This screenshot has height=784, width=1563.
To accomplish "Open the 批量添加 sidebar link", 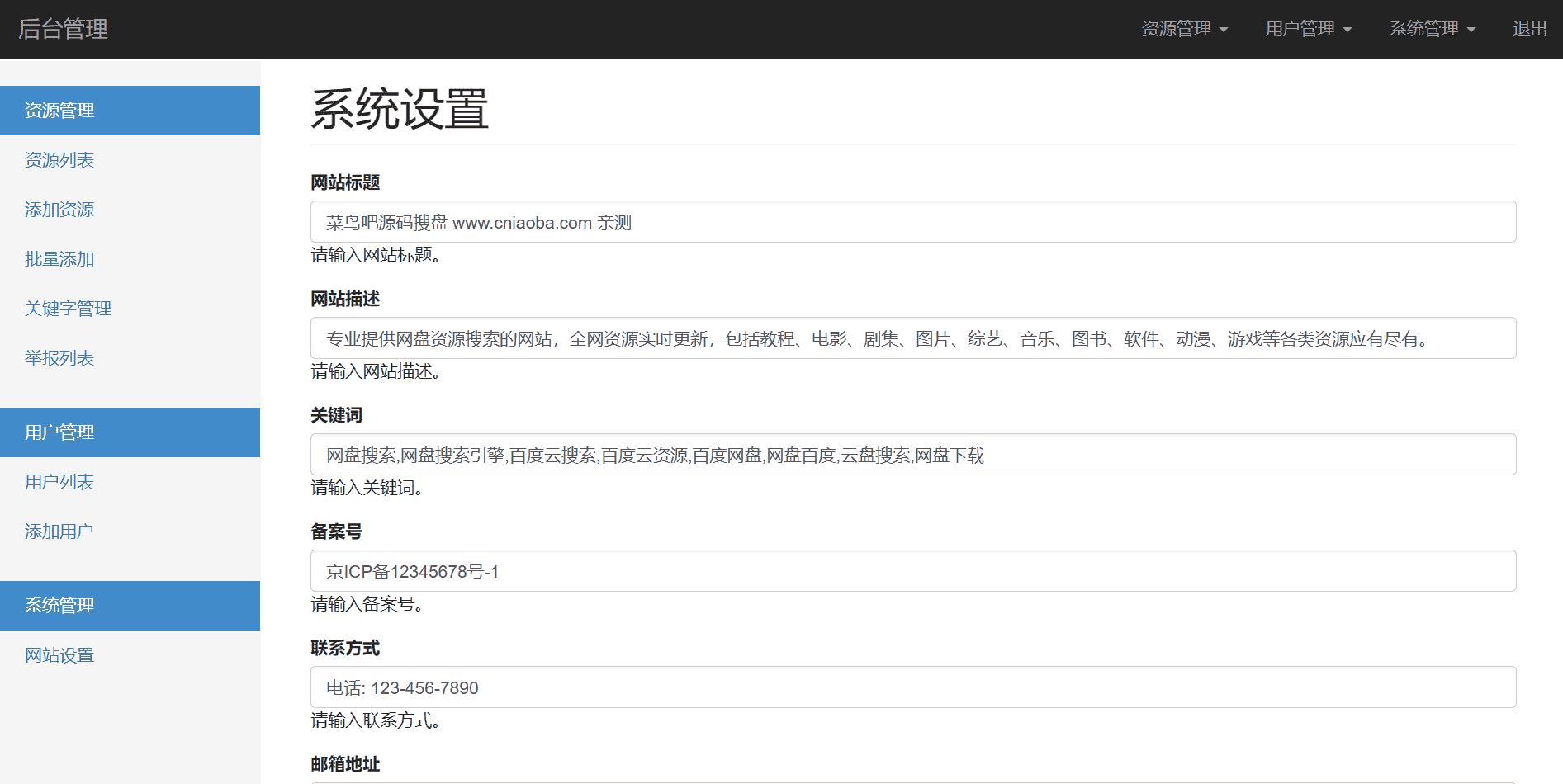I will (59, 259).
